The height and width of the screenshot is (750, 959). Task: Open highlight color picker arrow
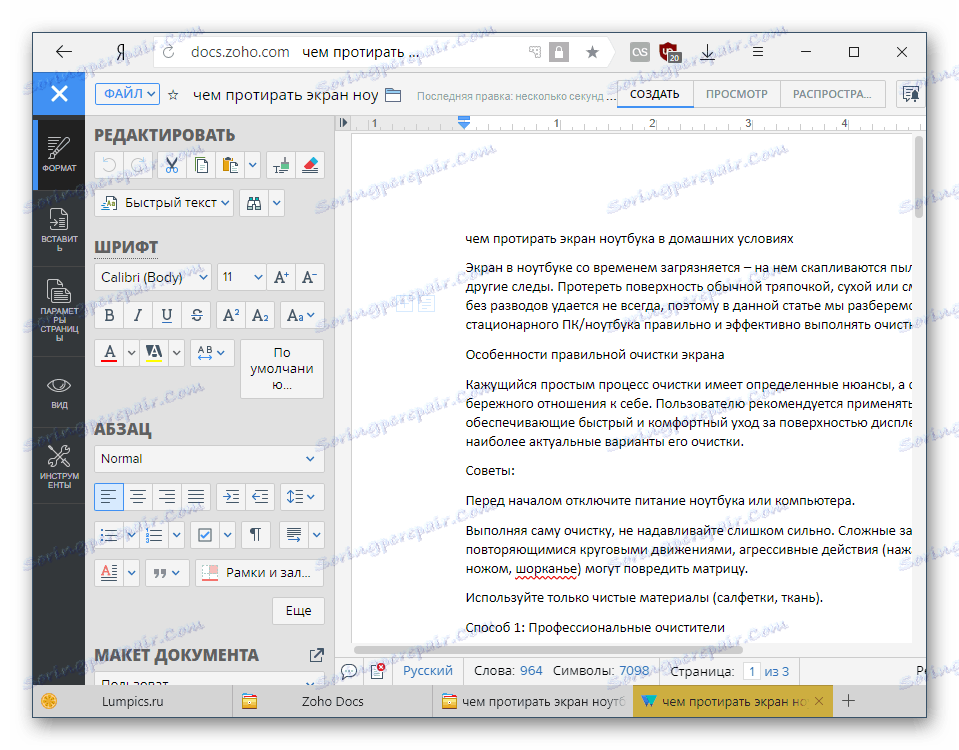tap(177, 353)
